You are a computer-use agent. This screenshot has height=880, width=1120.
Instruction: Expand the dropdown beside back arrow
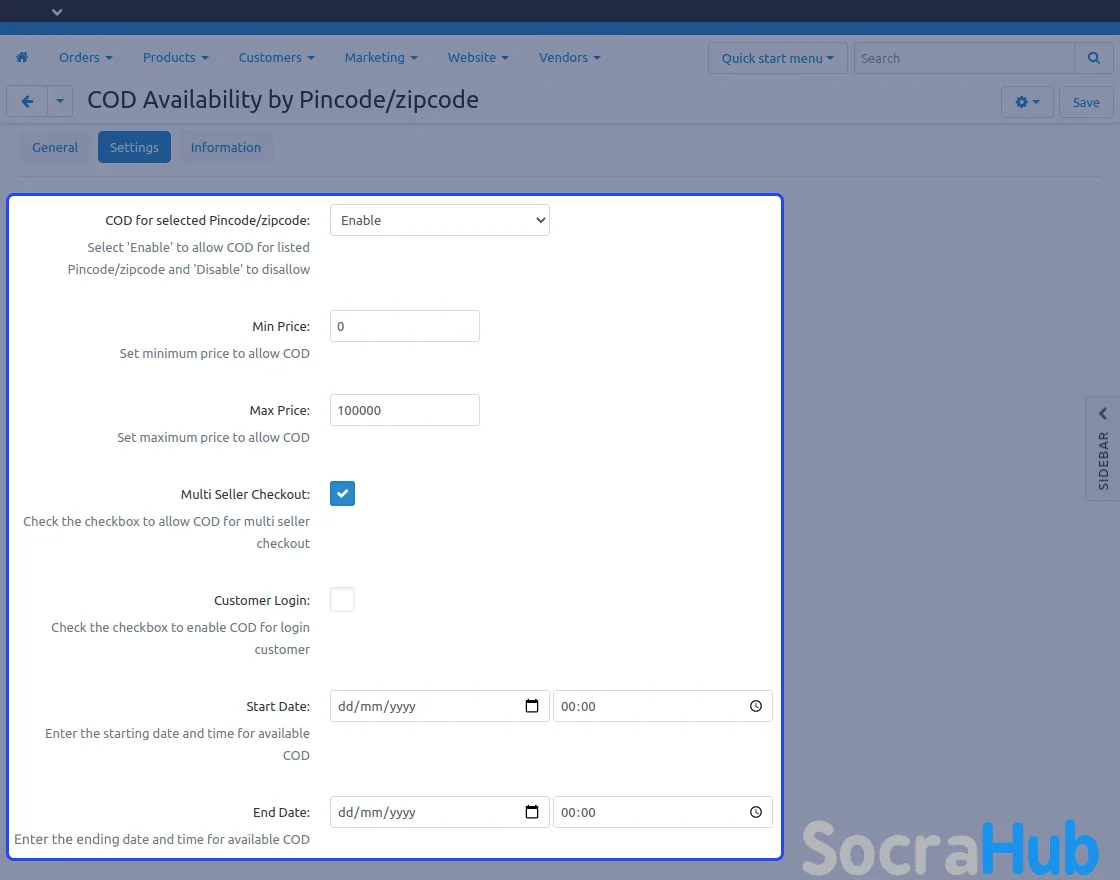[60, 102]
